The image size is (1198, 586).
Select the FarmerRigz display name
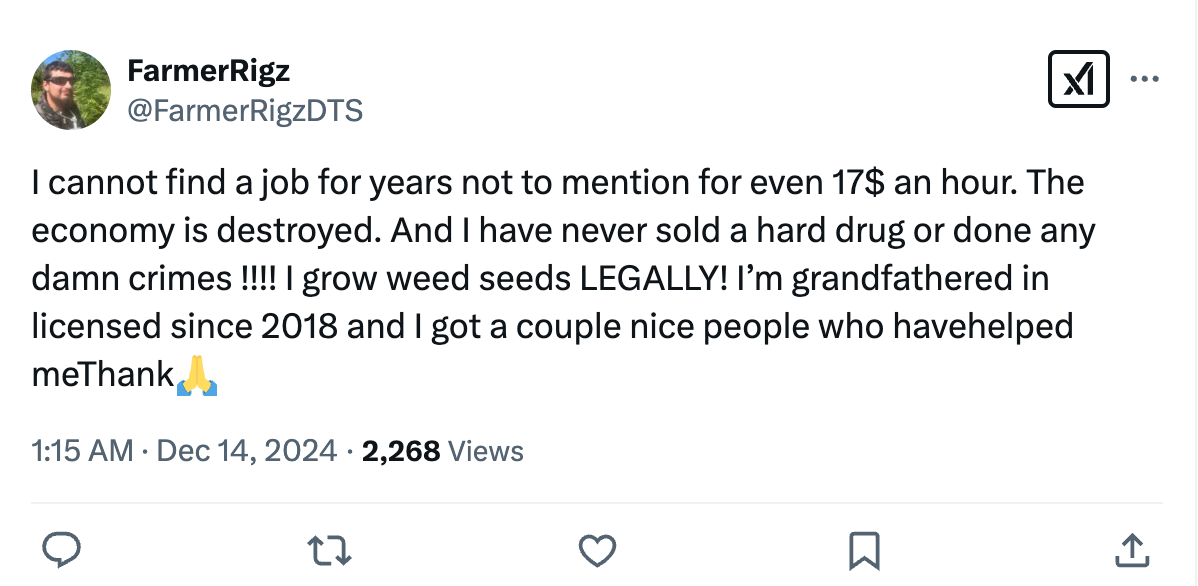tap(209, 70)
